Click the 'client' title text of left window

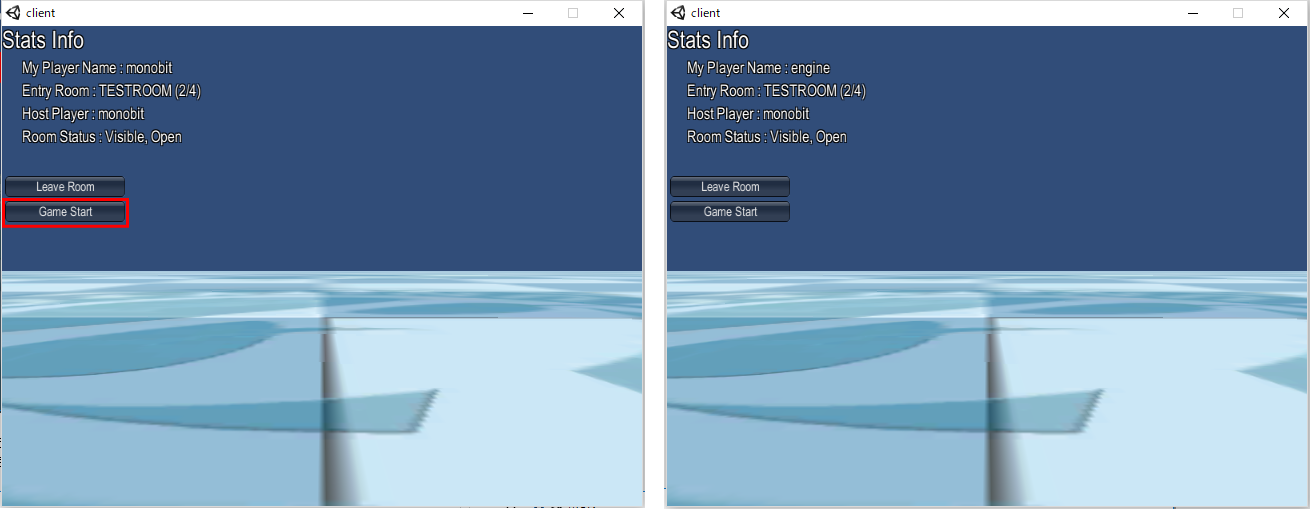tap(41, 13)
